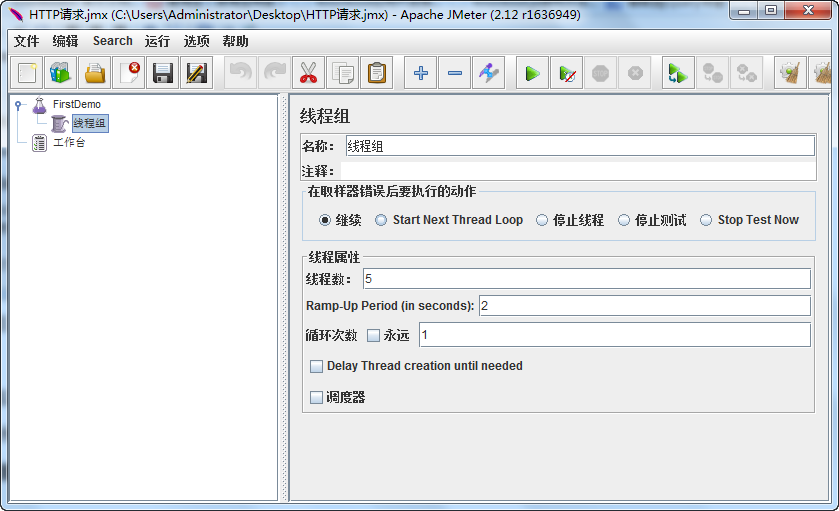This screenshot has width=839, height=511.
Task: Click the Undo arrow icon
Action: pos(241,73)
